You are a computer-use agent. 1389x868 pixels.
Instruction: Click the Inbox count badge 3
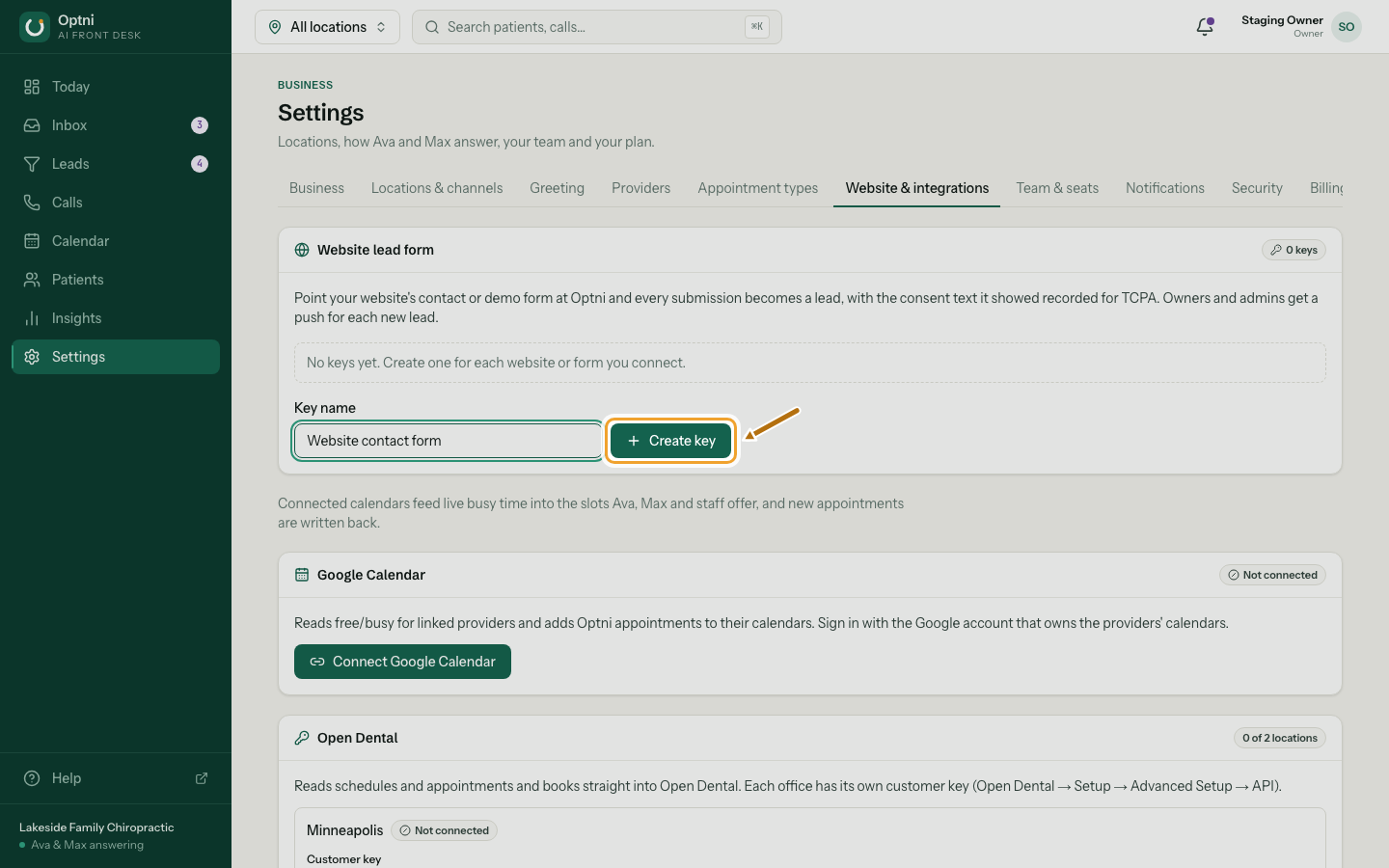pos(200,125)
